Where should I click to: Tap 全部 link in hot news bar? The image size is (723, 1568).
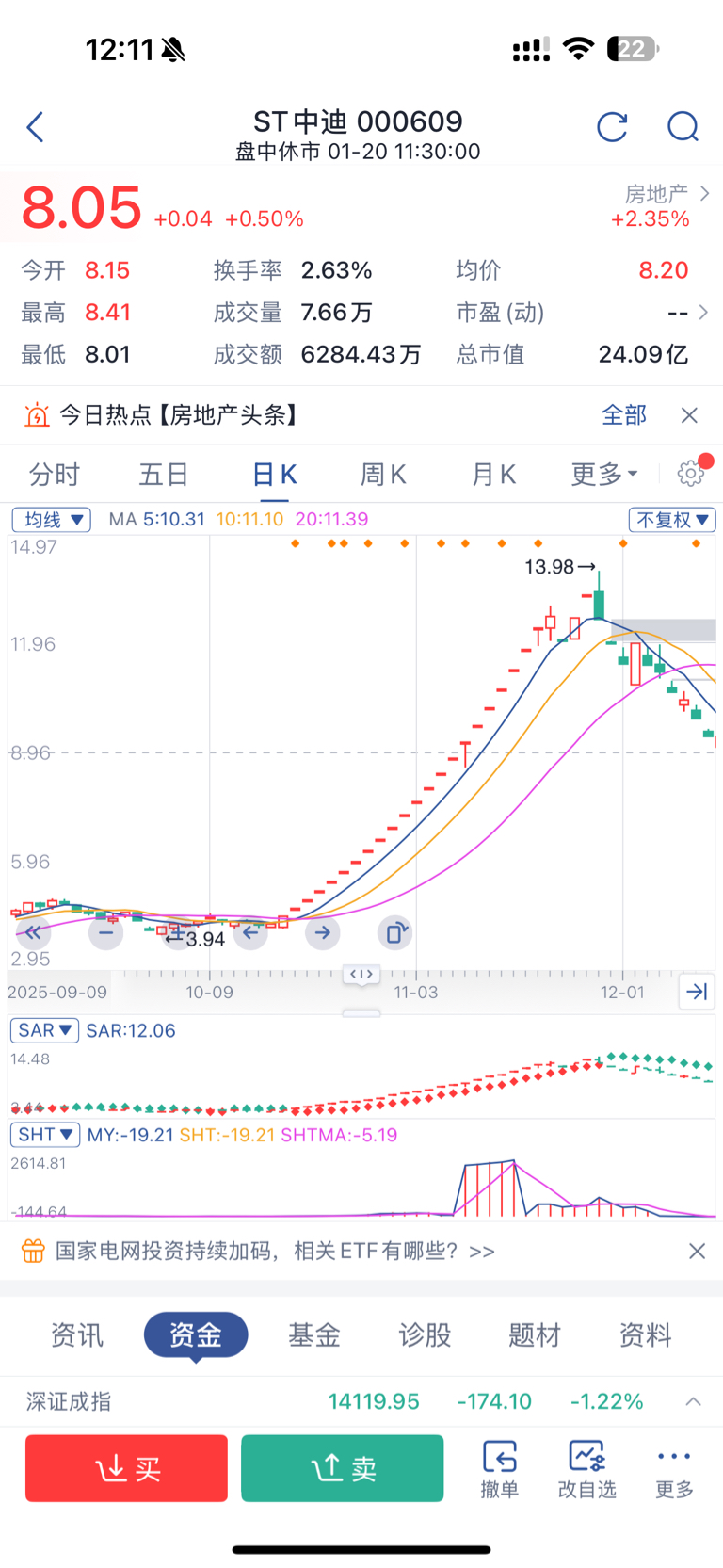tap(624, 415)
